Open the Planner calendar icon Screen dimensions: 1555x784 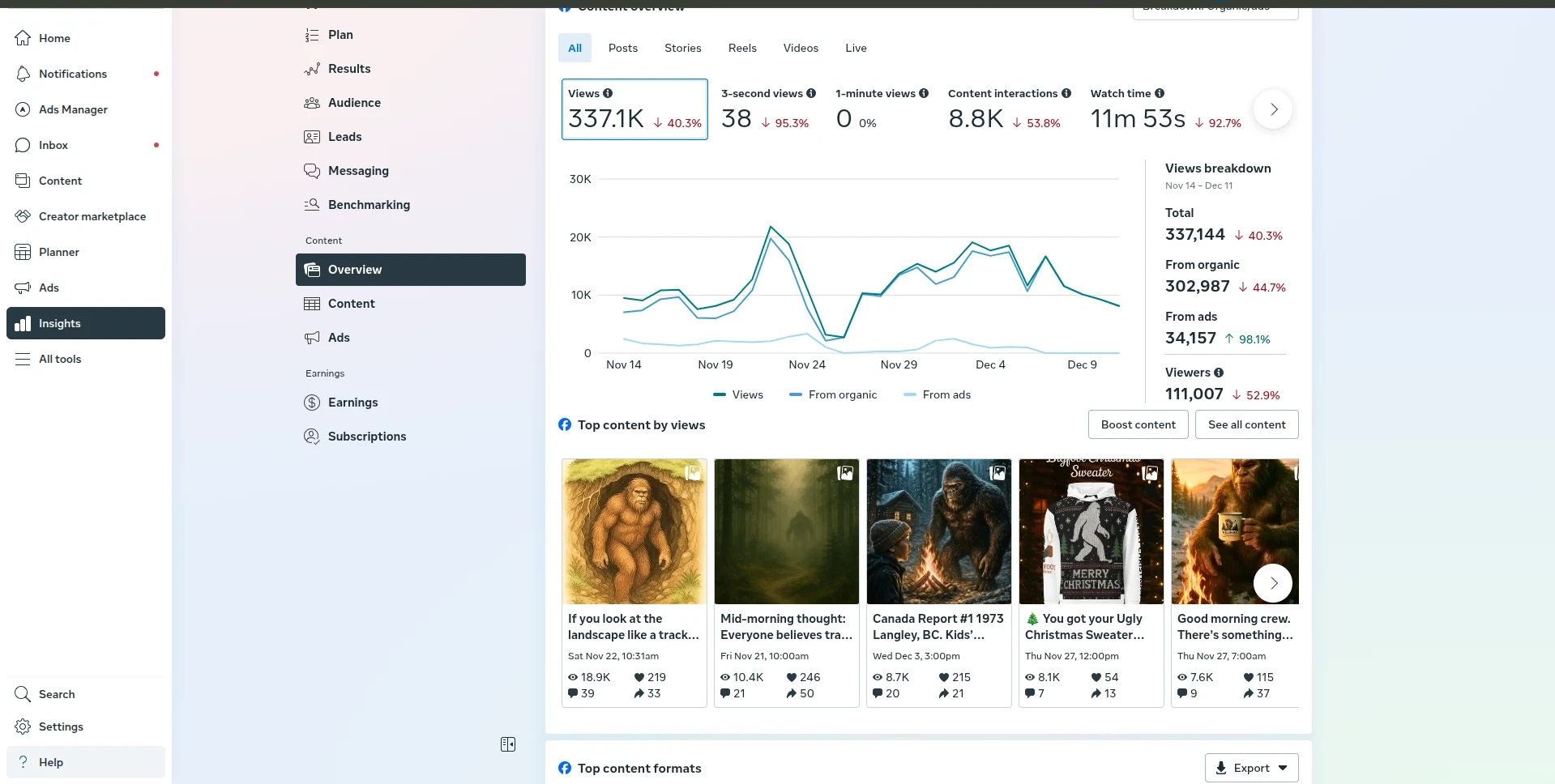click(x=23, y=252)
